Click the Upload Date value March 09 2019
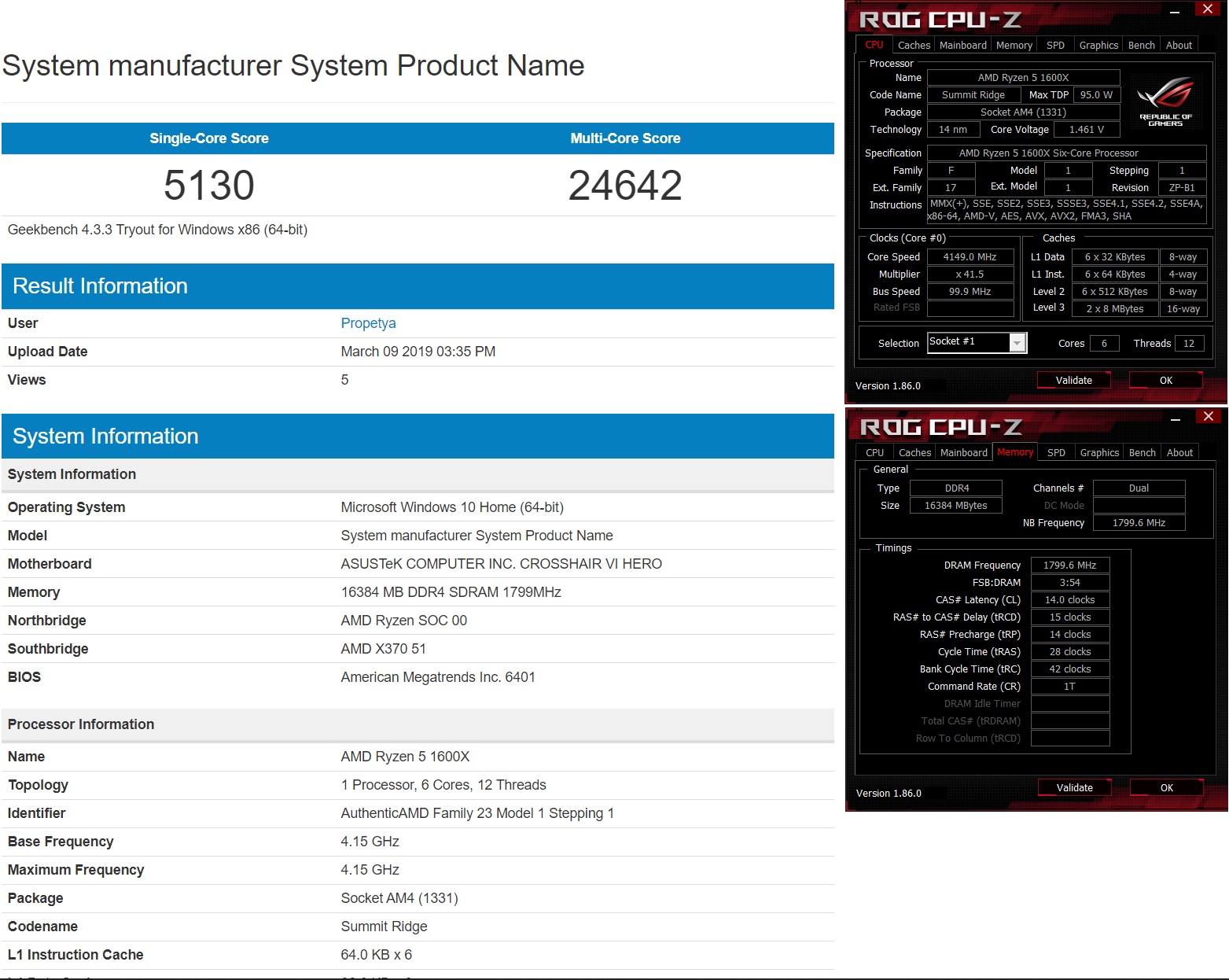Image resolution: width=1229 pixels, height=980 pixels. (x=418, y=352)
